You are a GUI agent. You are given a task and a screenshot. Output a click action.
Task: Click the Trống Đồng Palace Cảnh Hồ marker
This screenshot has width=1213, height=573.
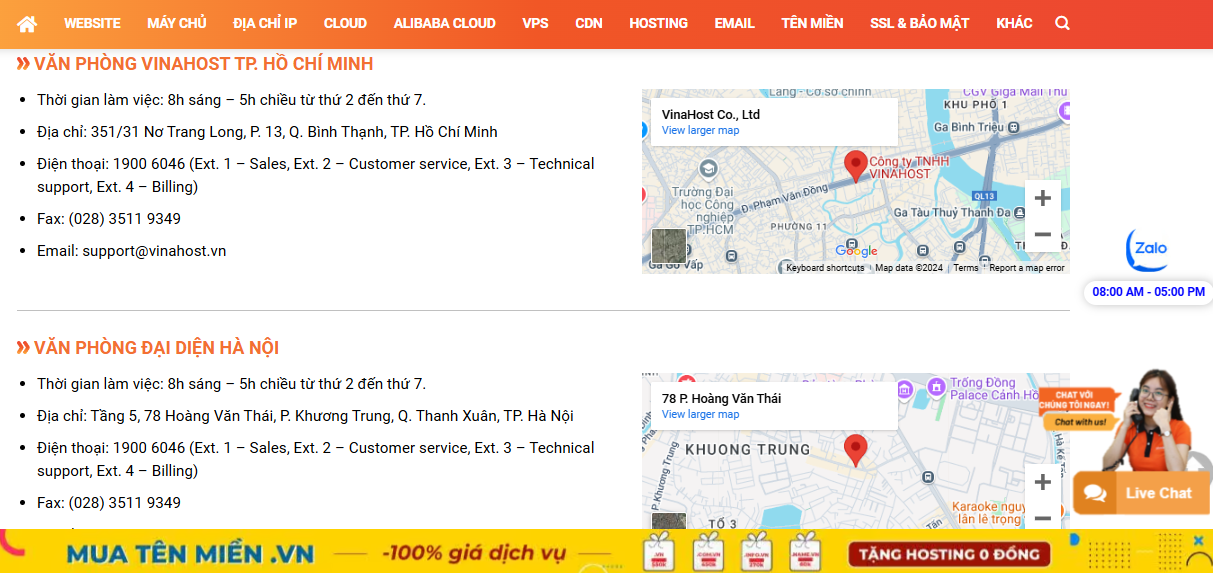click(x=936, y=386)
